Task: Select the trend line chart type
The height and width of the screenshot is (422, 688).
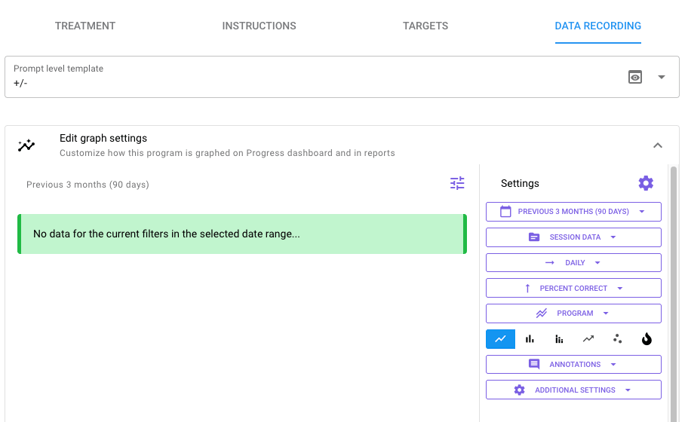Action: tap(588, 339)
